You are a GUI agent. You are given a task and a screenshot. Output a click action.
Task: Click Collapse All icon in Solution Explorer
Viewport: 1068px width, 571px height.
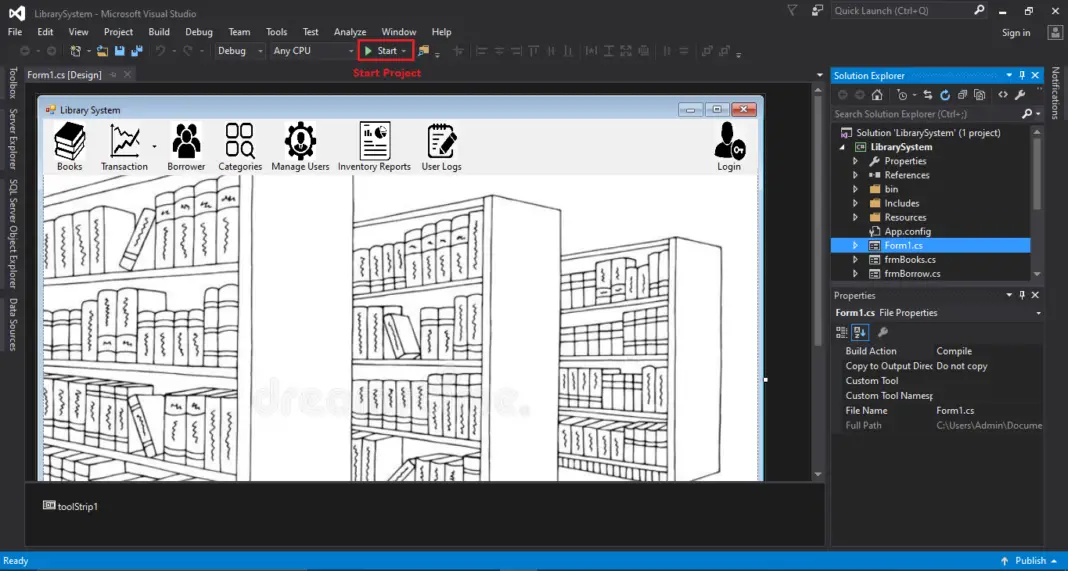[x=962, y=95]
